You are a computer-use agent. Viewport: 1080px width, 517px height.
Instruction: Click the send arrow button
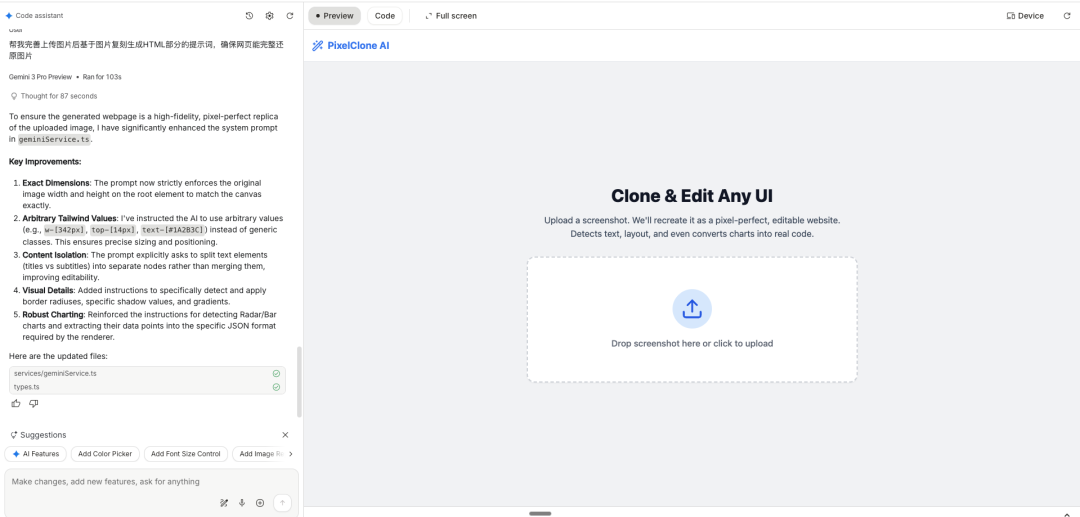coord(282,503)
